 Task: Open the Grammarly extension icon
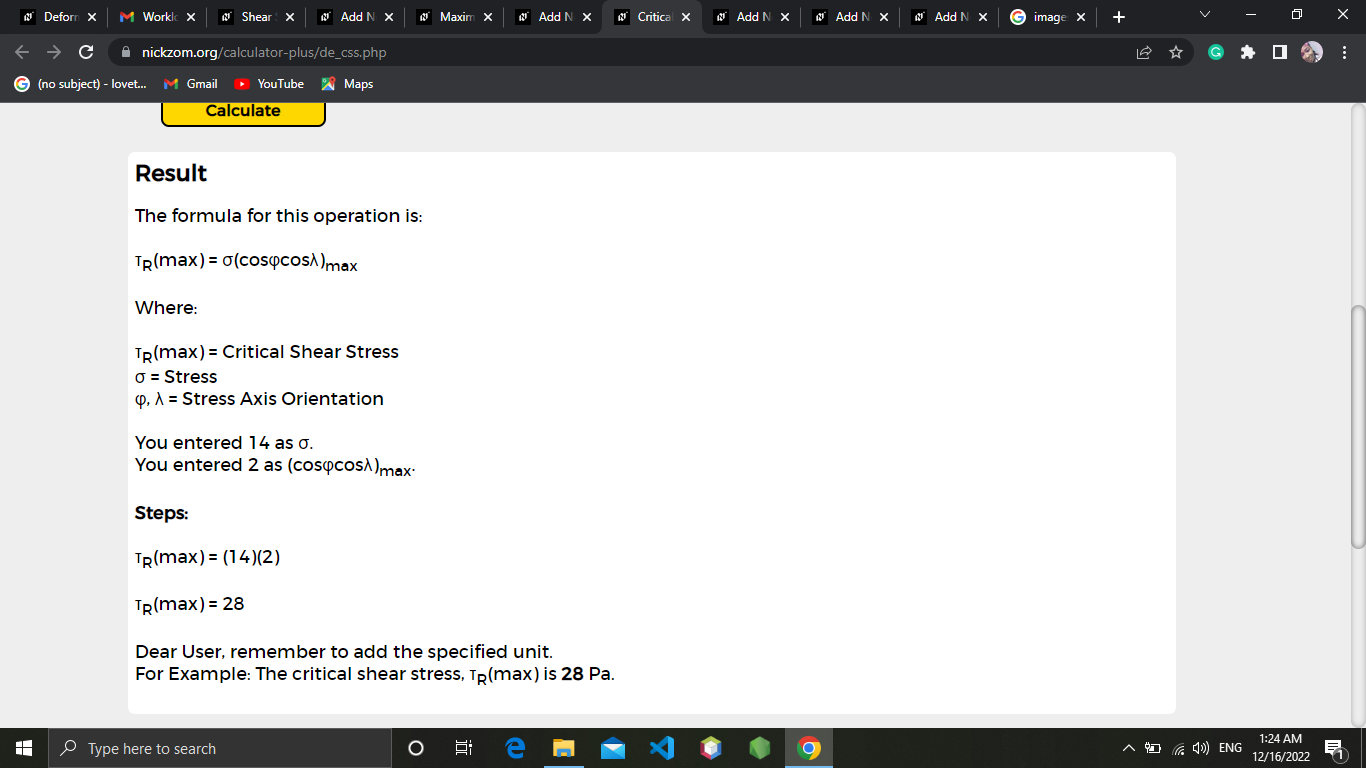[x=1216, y=52]
